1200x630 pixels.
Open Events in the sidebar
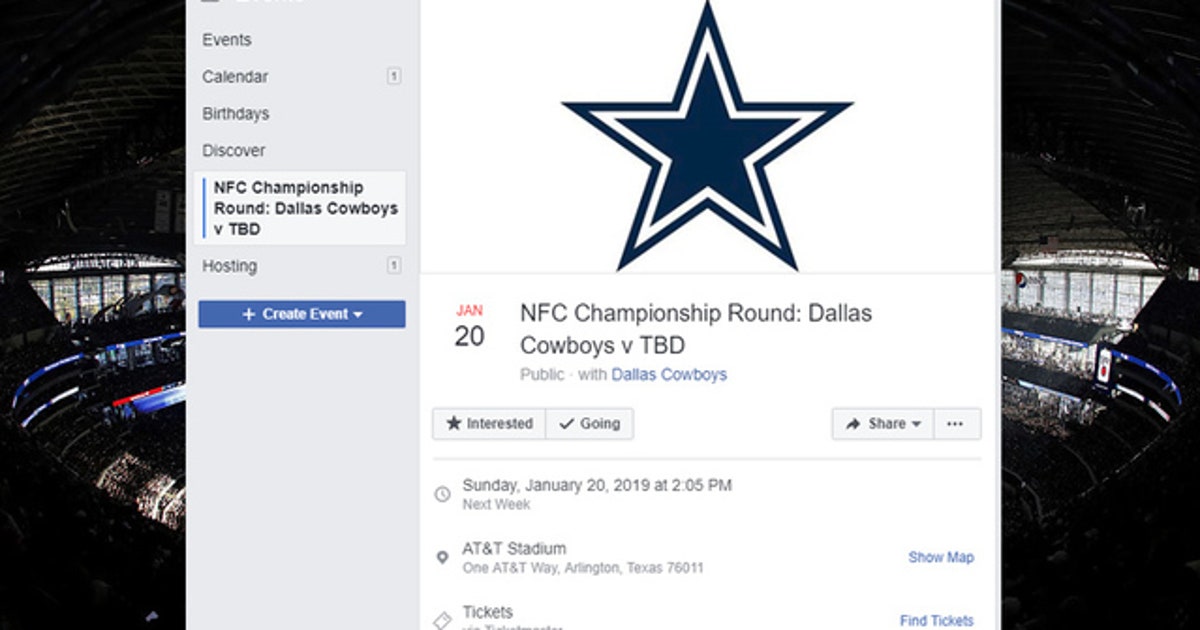[x=227, y=40]
